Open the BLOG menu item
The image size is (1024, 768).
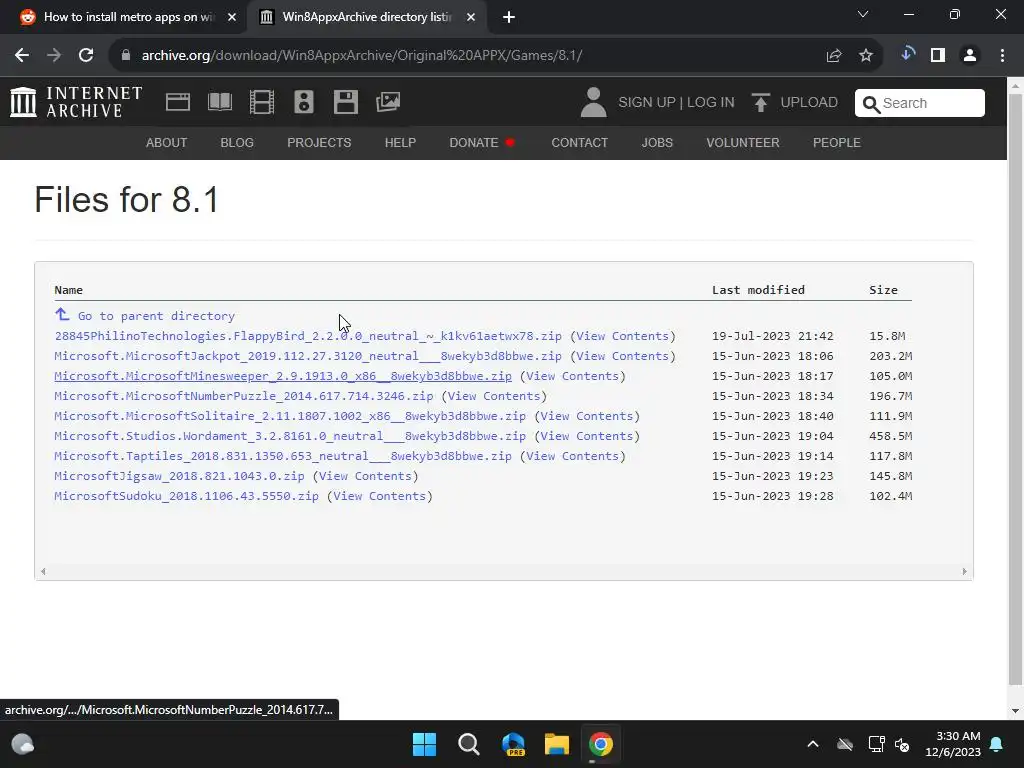click(237, 142)
